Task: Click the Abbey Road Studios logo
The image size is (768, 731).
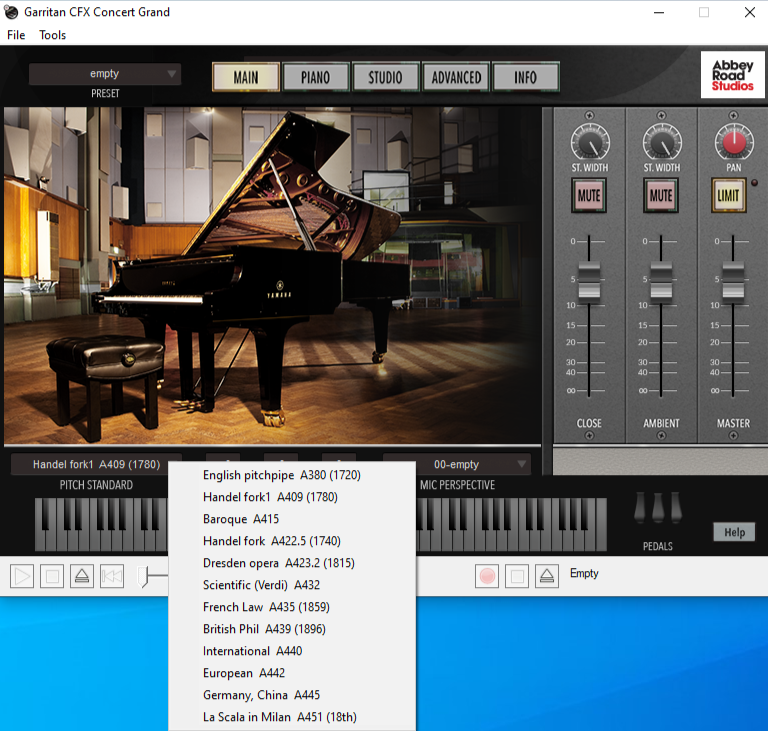Action: [x=732, y=75]
